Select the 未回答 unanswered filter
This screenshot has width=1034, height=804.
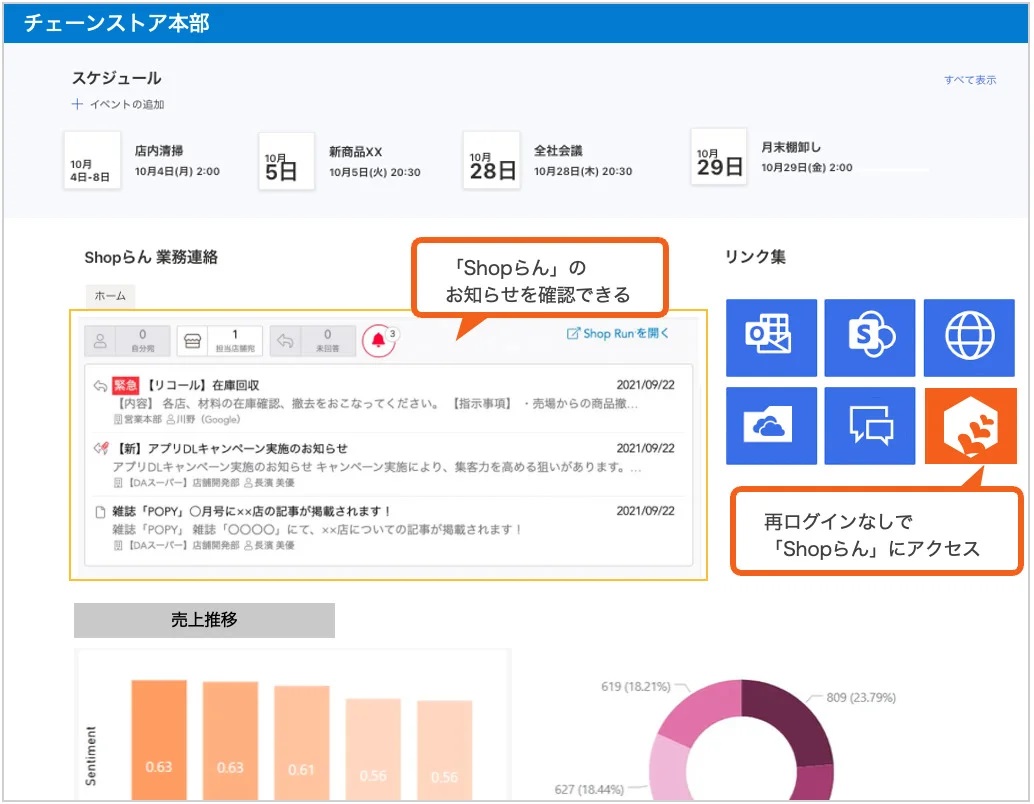pos(313,340)
